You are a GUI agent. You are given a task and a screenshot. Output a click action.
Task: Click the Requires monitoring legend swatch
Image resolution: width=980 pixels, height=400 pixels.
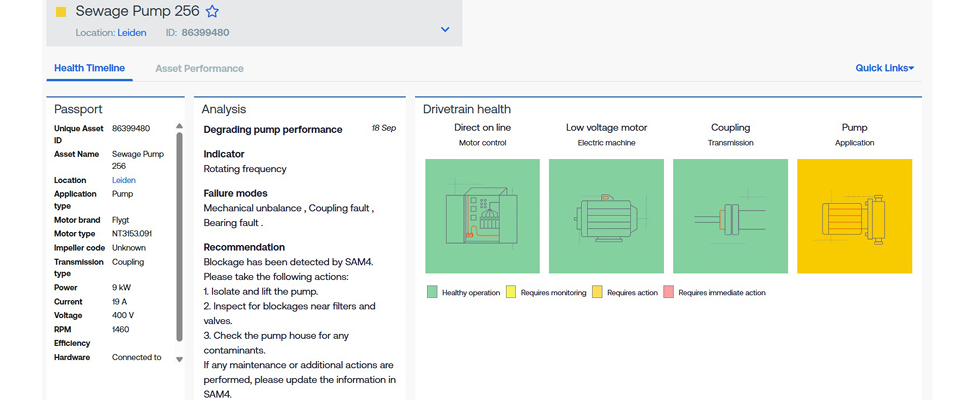(x=511, y=293)
